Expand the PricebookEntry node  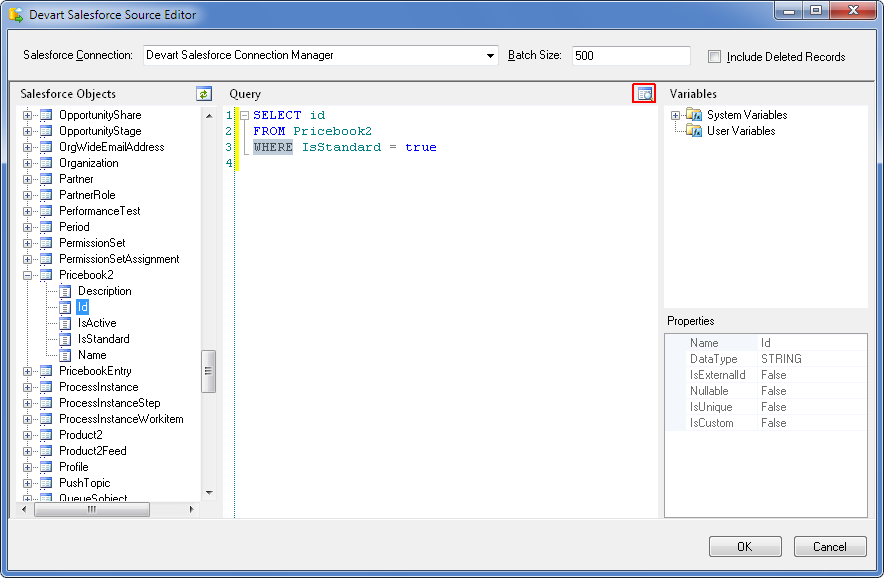[x=27, y=371]
